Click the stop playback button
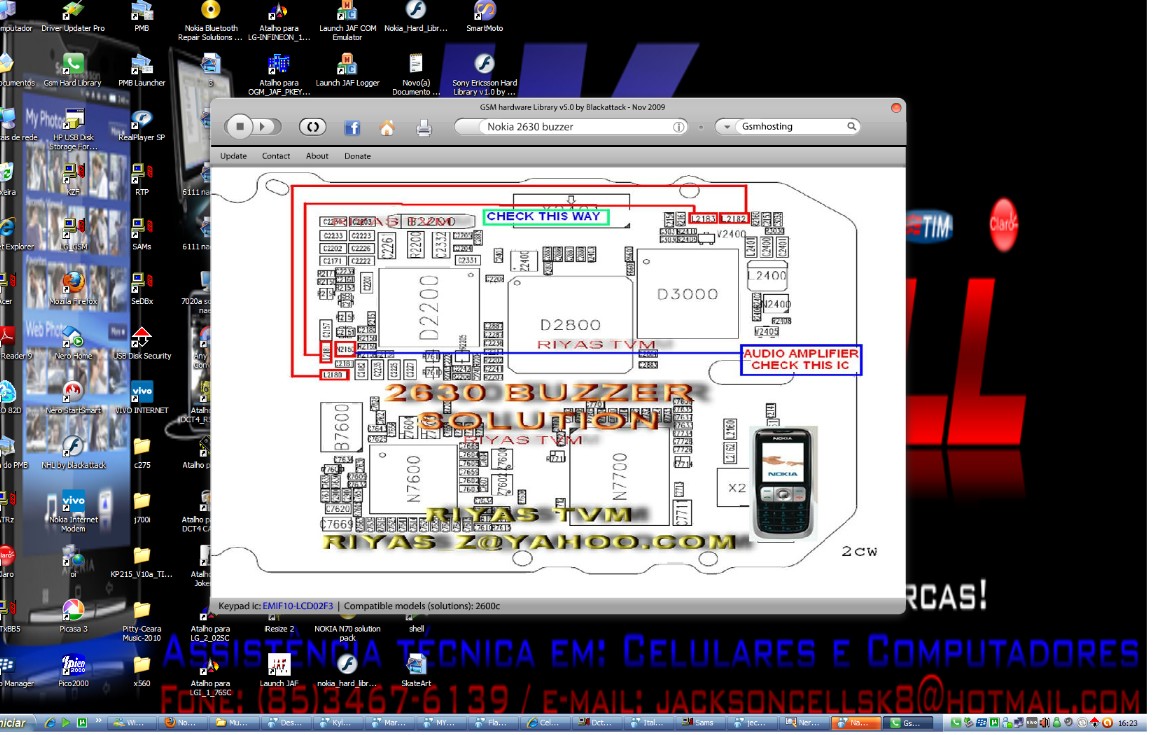 pos(240,127)
